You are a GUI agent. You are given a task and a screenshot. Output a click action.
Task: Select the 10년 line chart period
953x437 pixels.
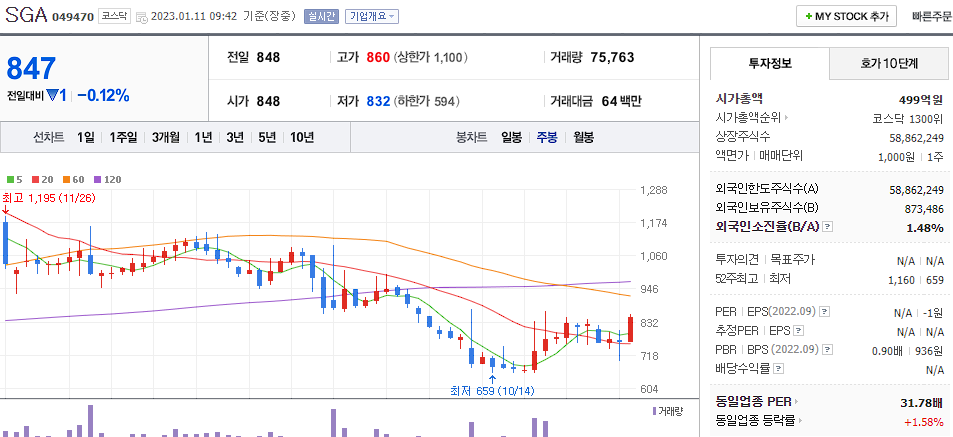point(301,137)
